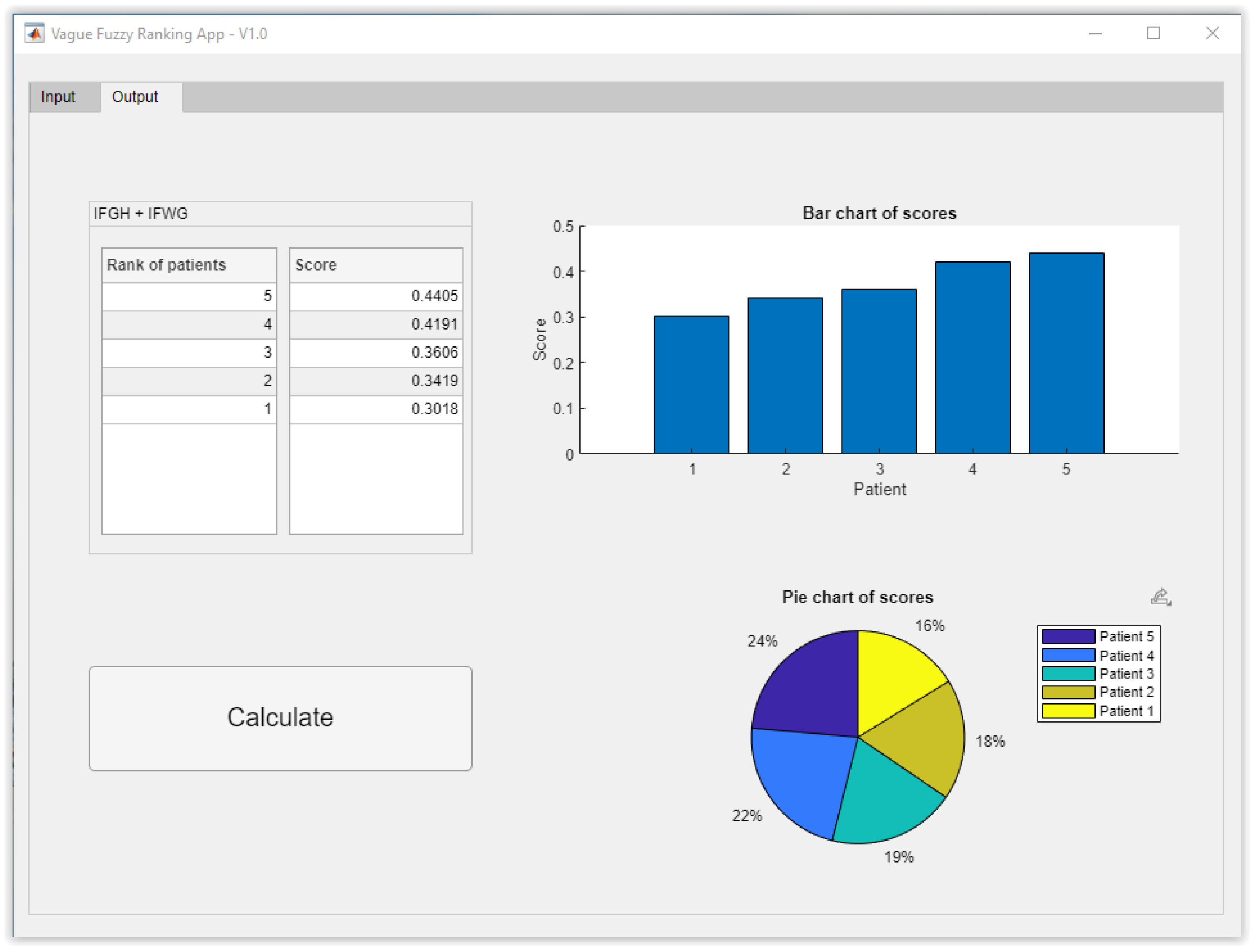Click the tallest bar for patient 5
Image resolution: width=1256 pixels, height=952 pixels.
1066,353
